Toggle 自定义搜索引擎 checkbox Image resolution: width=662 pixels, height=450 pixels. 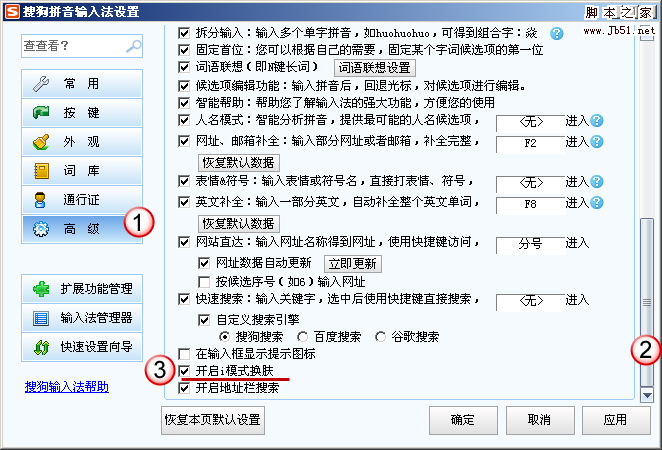tap(204, 320)
